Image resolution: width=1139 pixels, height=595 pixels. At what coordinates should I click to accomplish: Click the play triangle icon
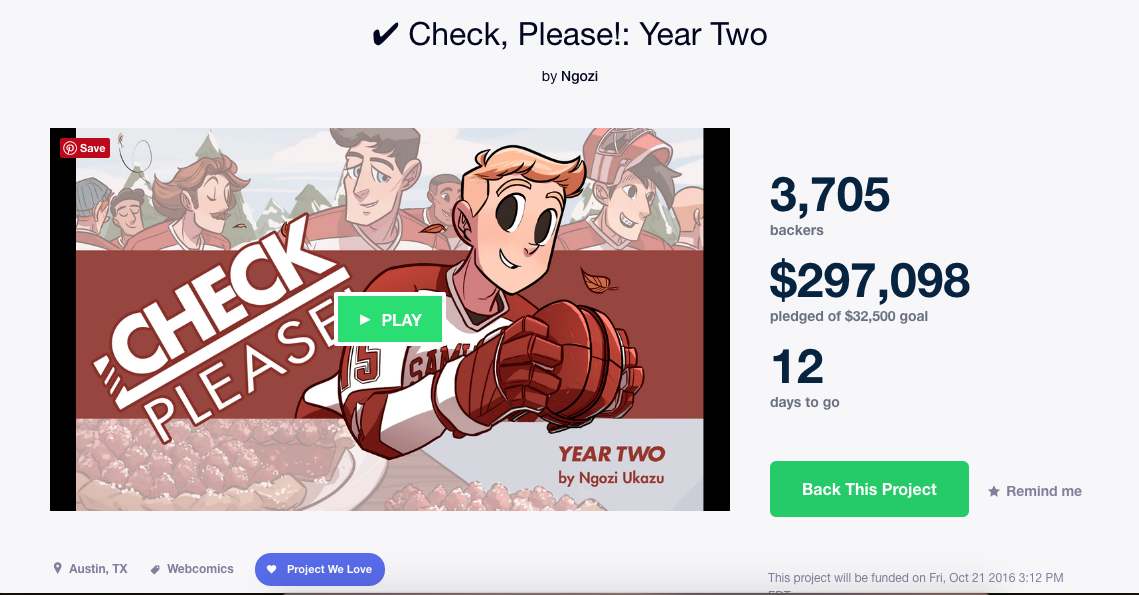pyautogui.click(x=365, y=320)
